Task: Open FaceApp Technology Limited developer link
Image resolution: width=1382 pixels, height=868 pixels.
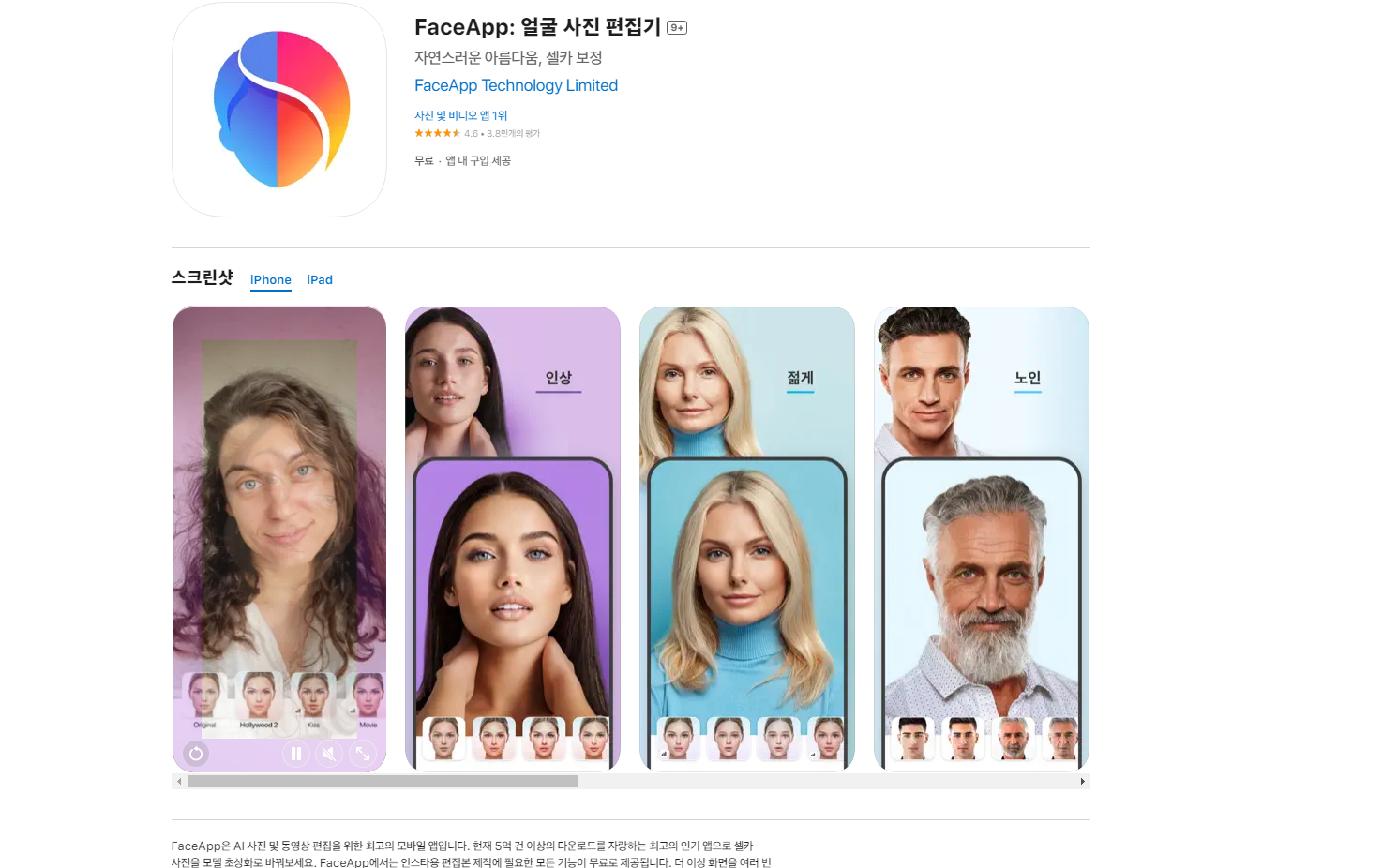Action: (516, 85)
